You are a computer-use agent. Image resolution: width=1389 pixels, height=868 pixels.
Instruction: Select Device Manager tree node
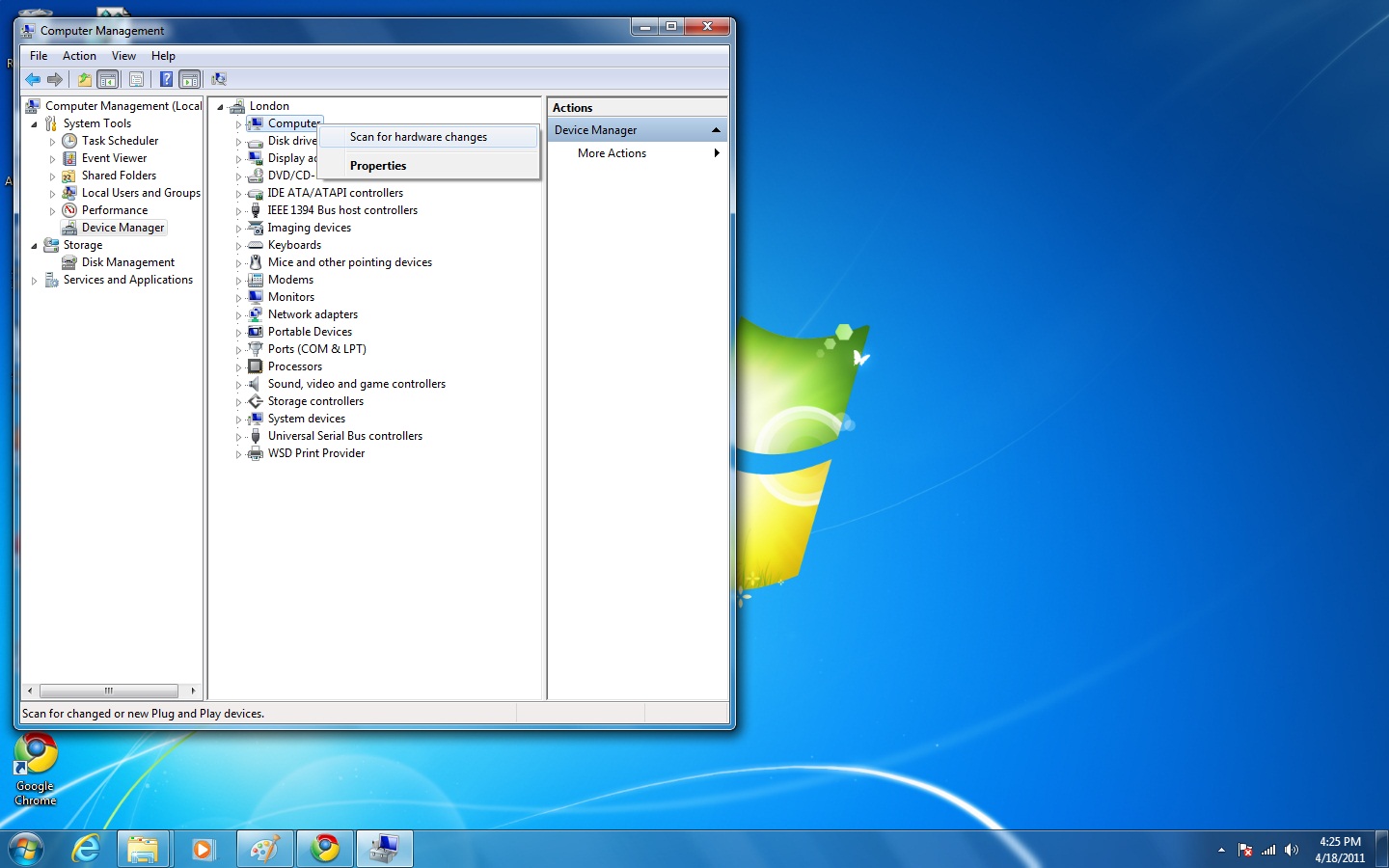pyautogui.click(x=123, y=228)
